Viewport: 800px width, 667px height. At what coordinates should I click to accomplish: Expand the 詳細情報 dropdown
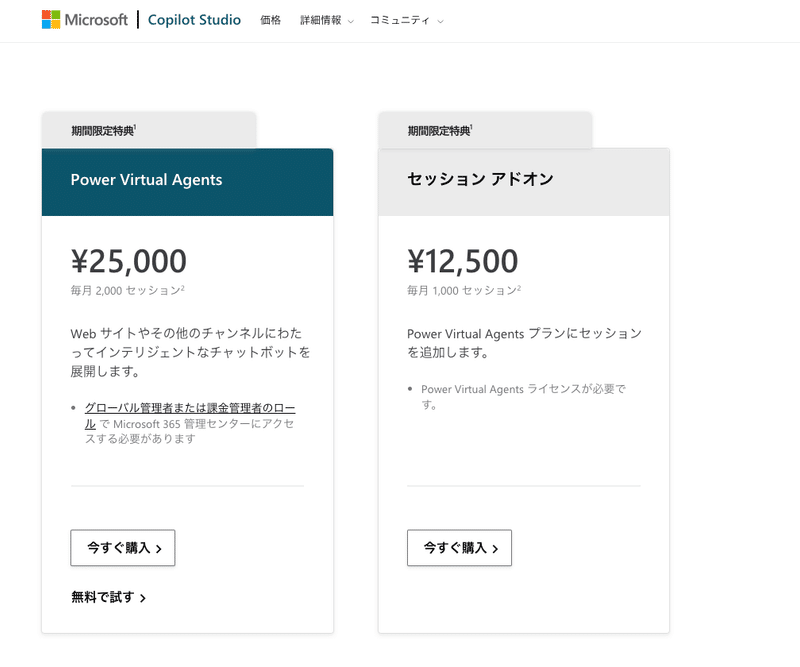pyautogui.click(x=327, y=20)
